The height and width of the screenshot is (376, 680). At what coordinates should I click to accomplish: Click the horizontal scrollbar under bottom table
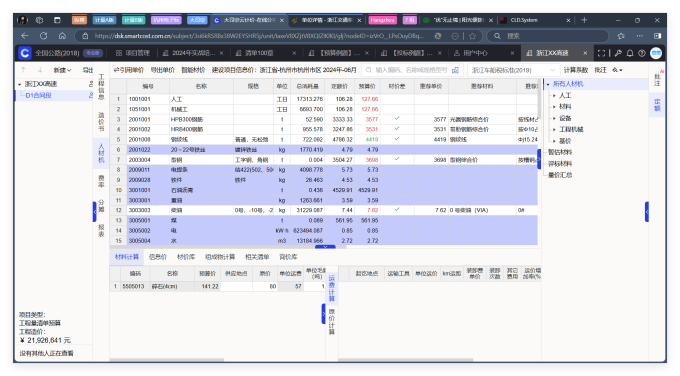[167, 360]
